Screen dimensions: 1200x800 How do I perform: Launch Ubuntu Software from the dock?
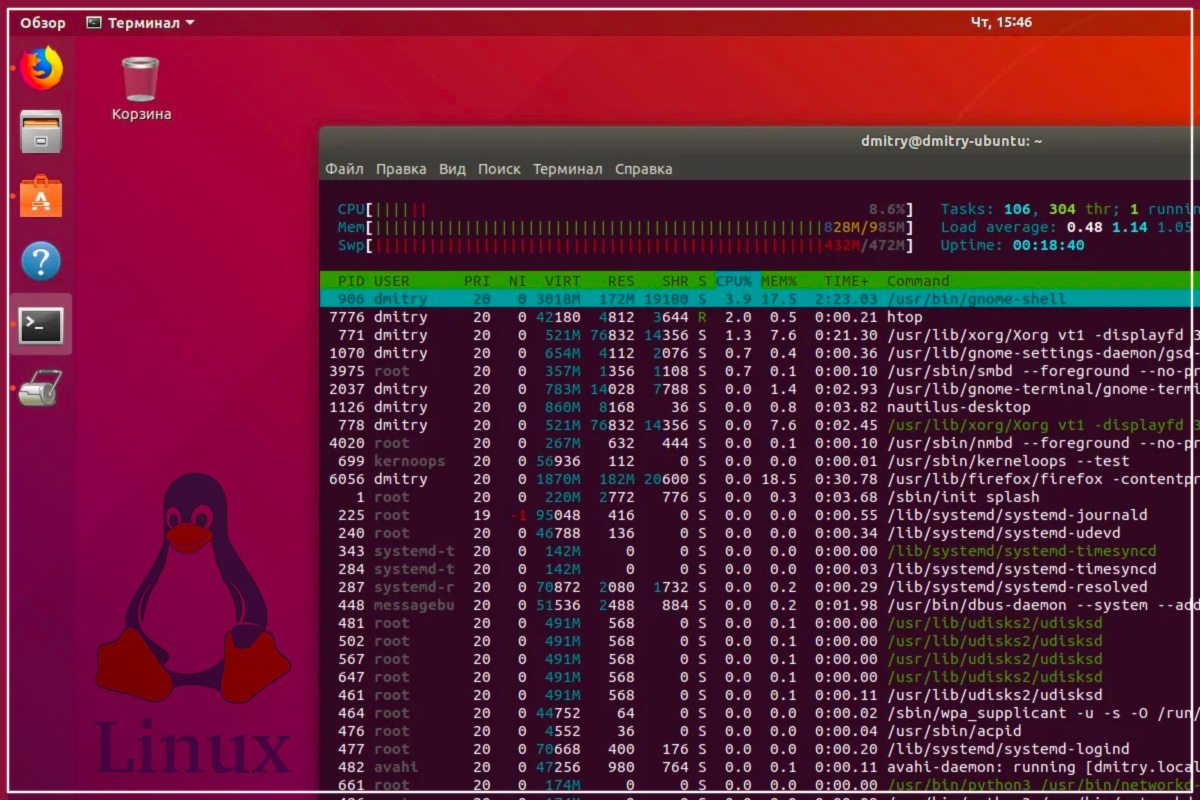click(x=41, y=197)
